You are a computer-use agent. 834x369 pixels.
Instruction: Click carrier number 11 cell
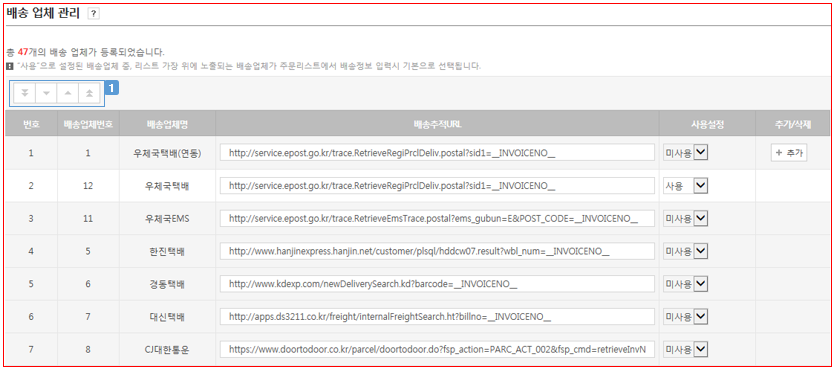click(x=88, y=219)
